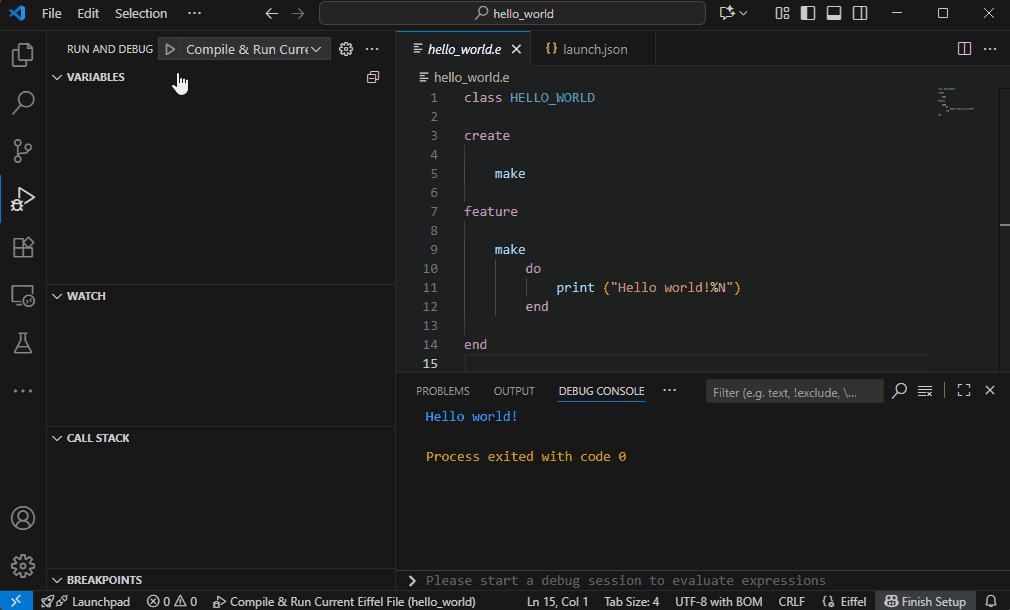Click the launch configuration gear icon

point(345,48)
